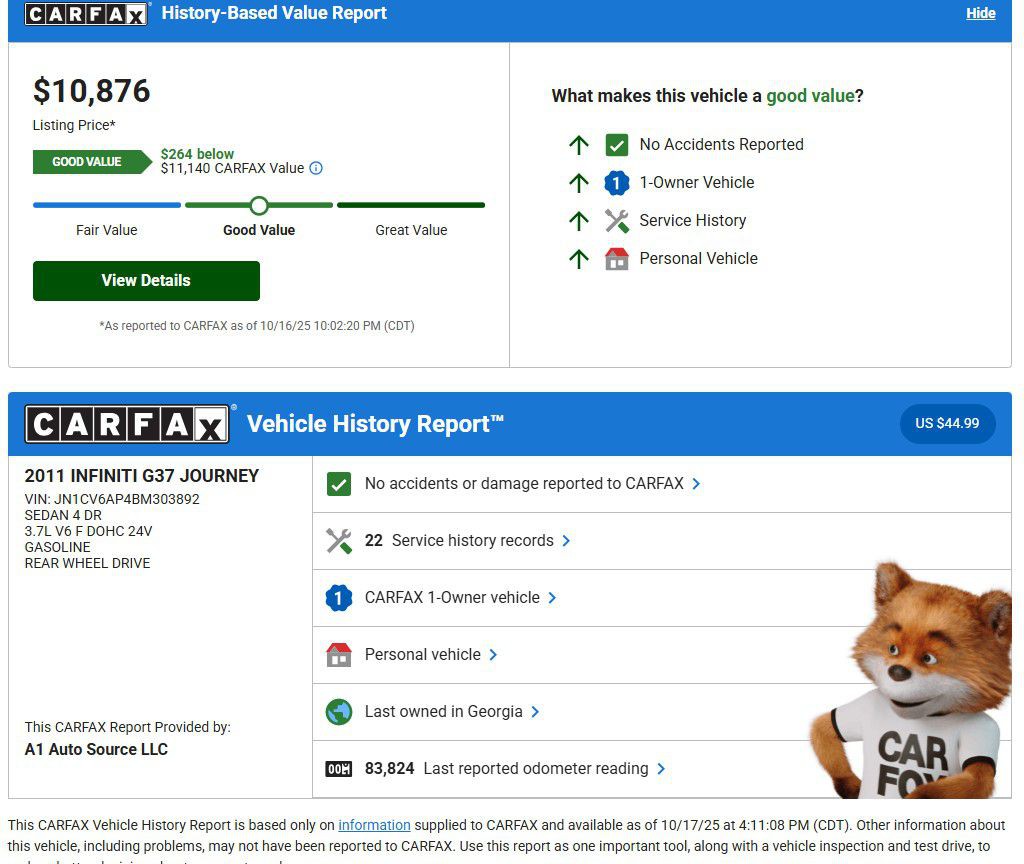Click the green checkmark beside No Accidents Reported
The width and height of the screenshot is (1024, 864).
(x=617, y=145)
